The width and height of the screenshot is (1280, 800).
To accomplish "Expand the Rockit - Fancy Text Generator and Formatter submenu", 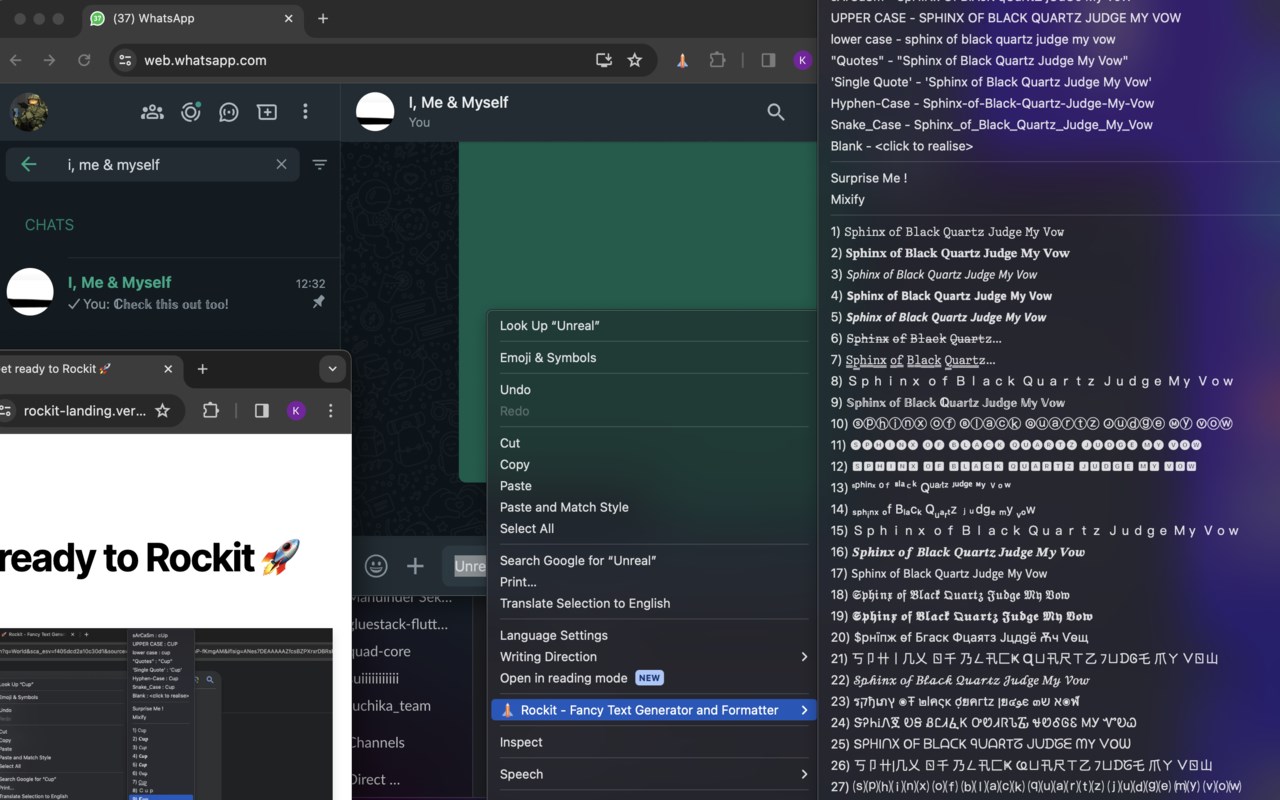I will click(654, 710).
